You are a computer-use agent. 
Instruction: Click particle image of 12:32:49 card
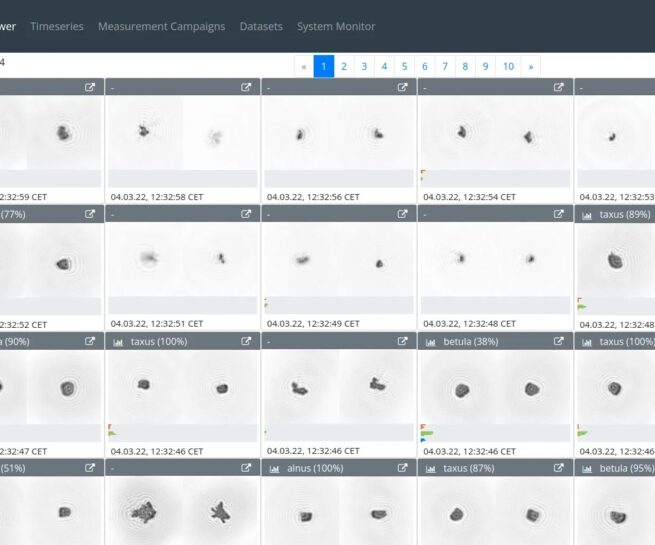[339, 260]
